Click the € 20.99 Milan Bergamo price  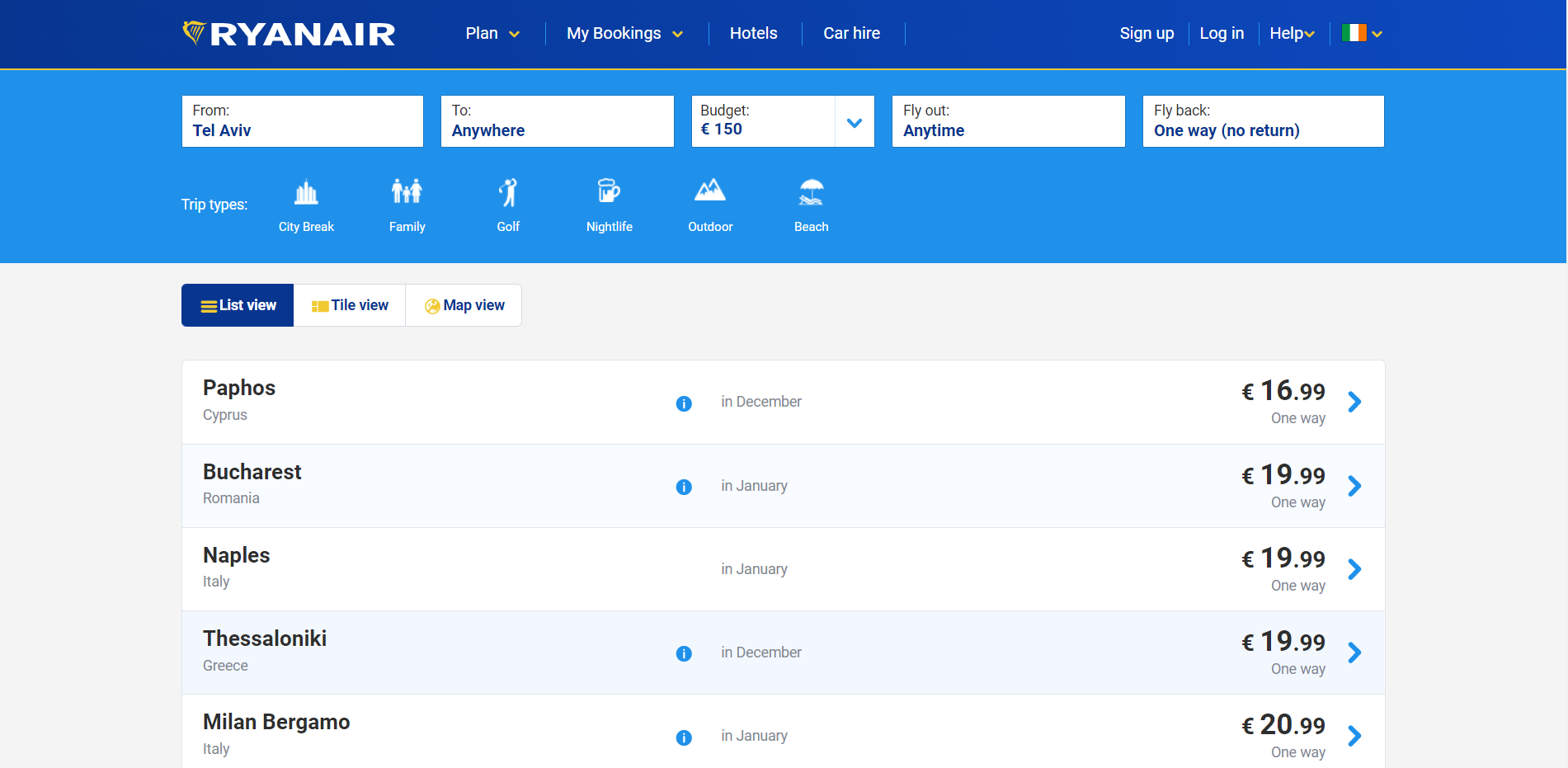point(1283,724)
